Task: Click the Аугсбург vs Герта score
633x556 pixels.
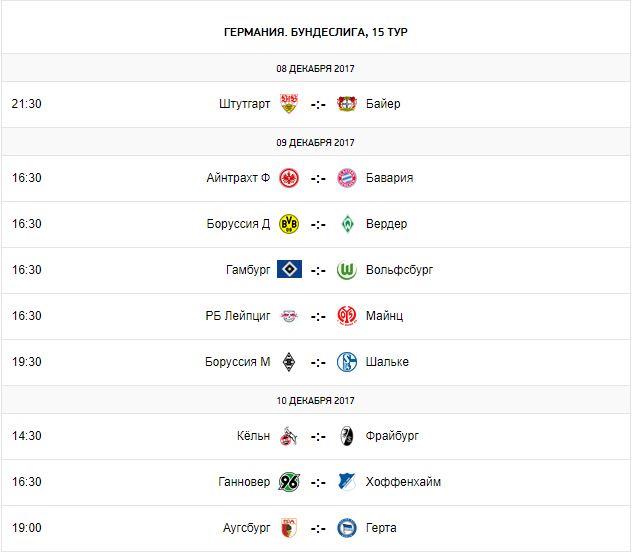Action: pos(318,528)
